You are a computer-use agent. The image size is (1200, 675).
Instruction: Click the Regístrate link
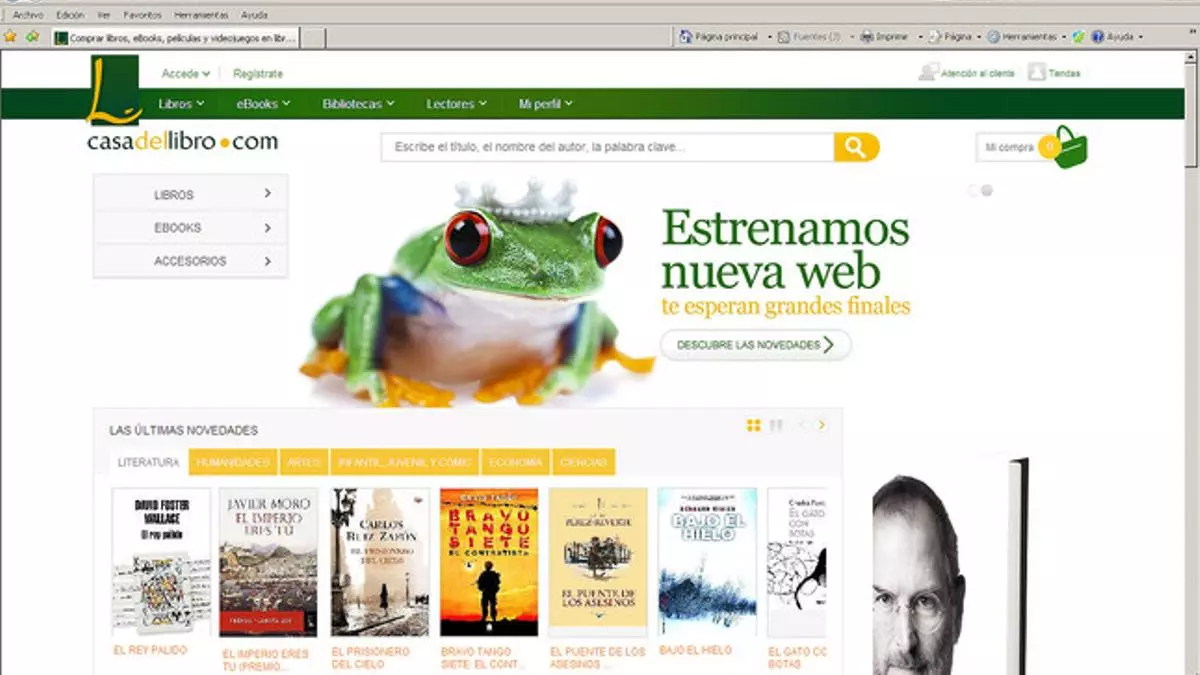tap(258, 73)
